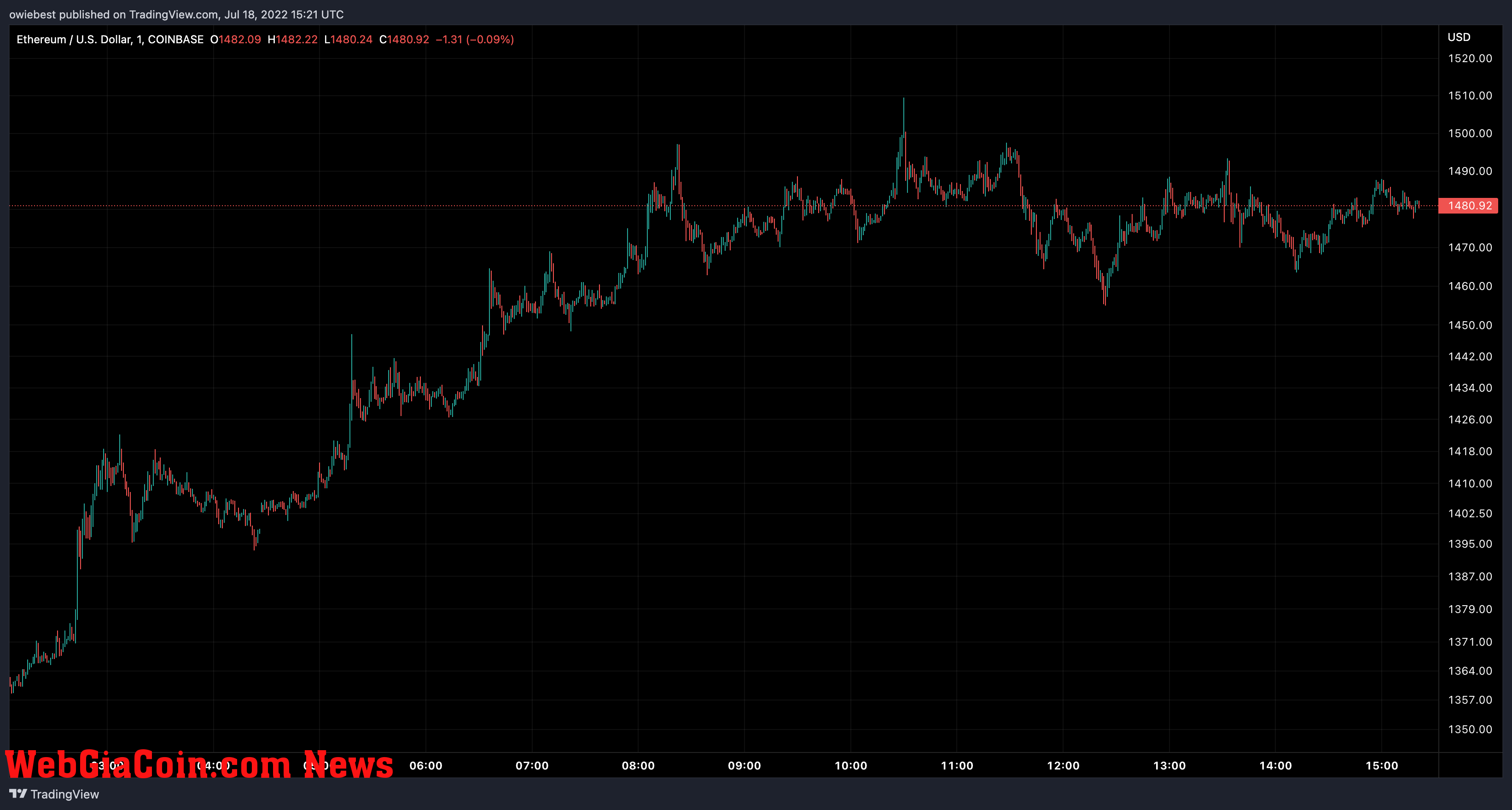Click the 1395.00 price axis label

[1470, 544]
